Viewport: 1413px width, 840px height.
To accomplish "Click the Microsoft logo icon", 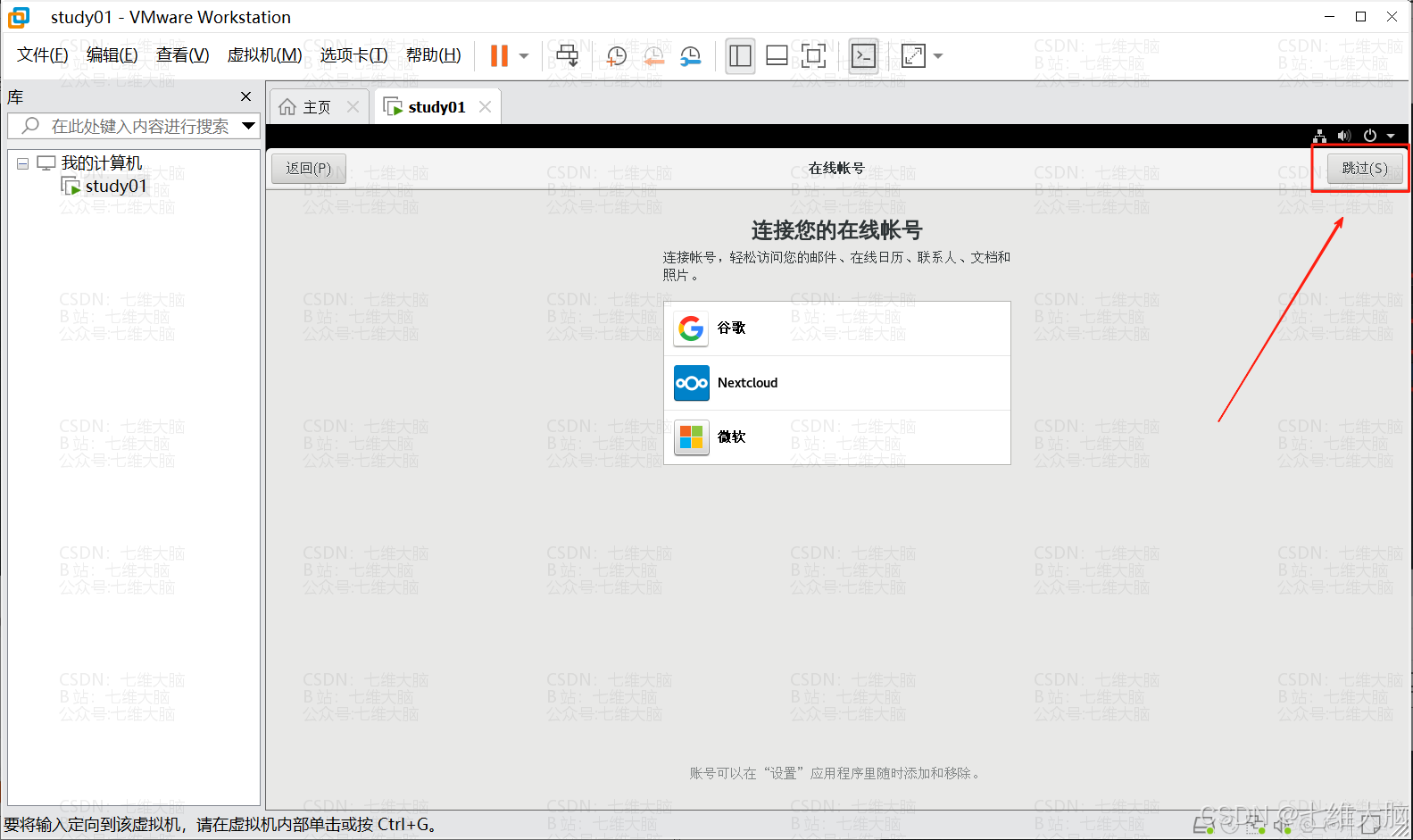I will pyautogui.click(x=692, y=437).
